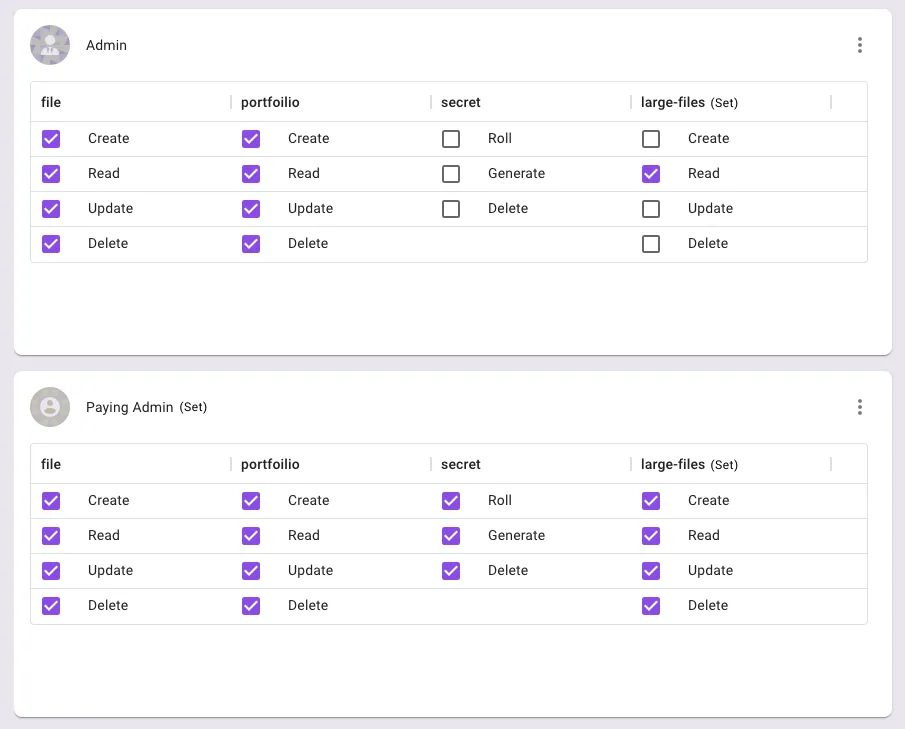Viewport: 905px width, 729px height.
Task: Click the Paying Admin avatar icon
Action: 50,407
